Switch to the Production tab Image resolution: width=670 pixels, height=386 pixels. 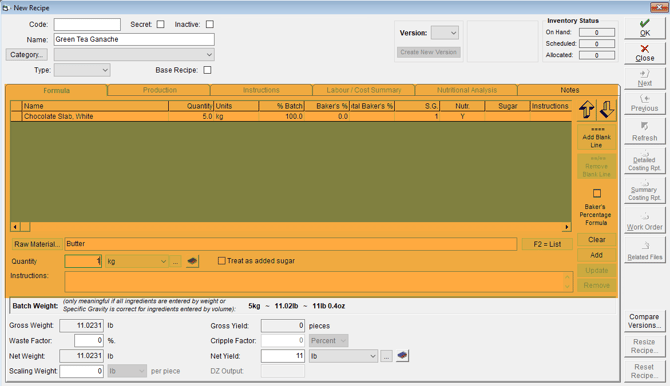[x=159, y=90]
